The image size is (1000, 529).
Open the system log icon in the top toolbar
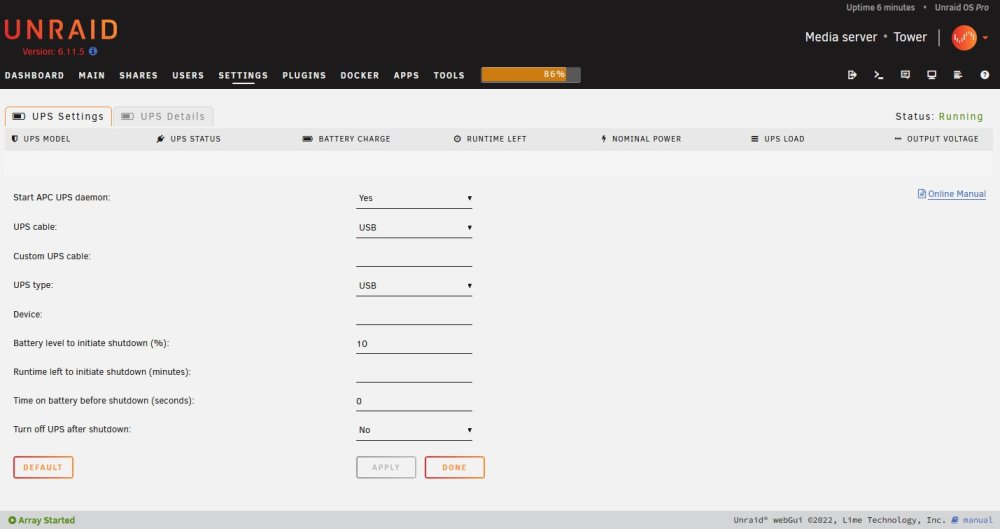pos(958,75)
